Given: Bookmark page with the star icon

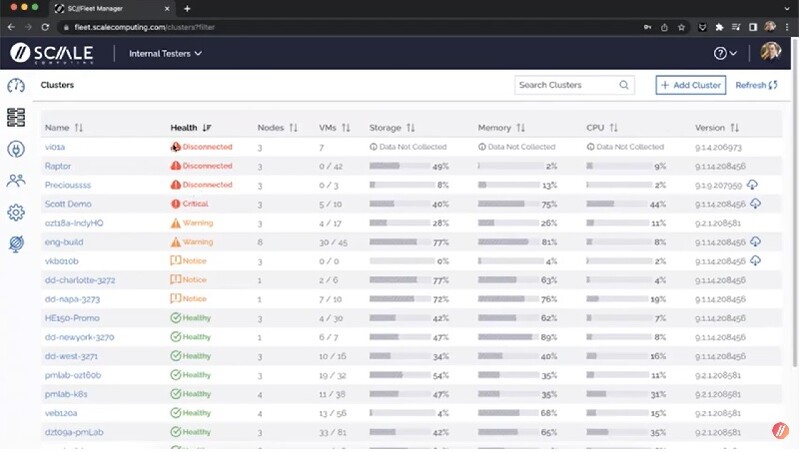Looking at the screenshot, I should (681, 27).
